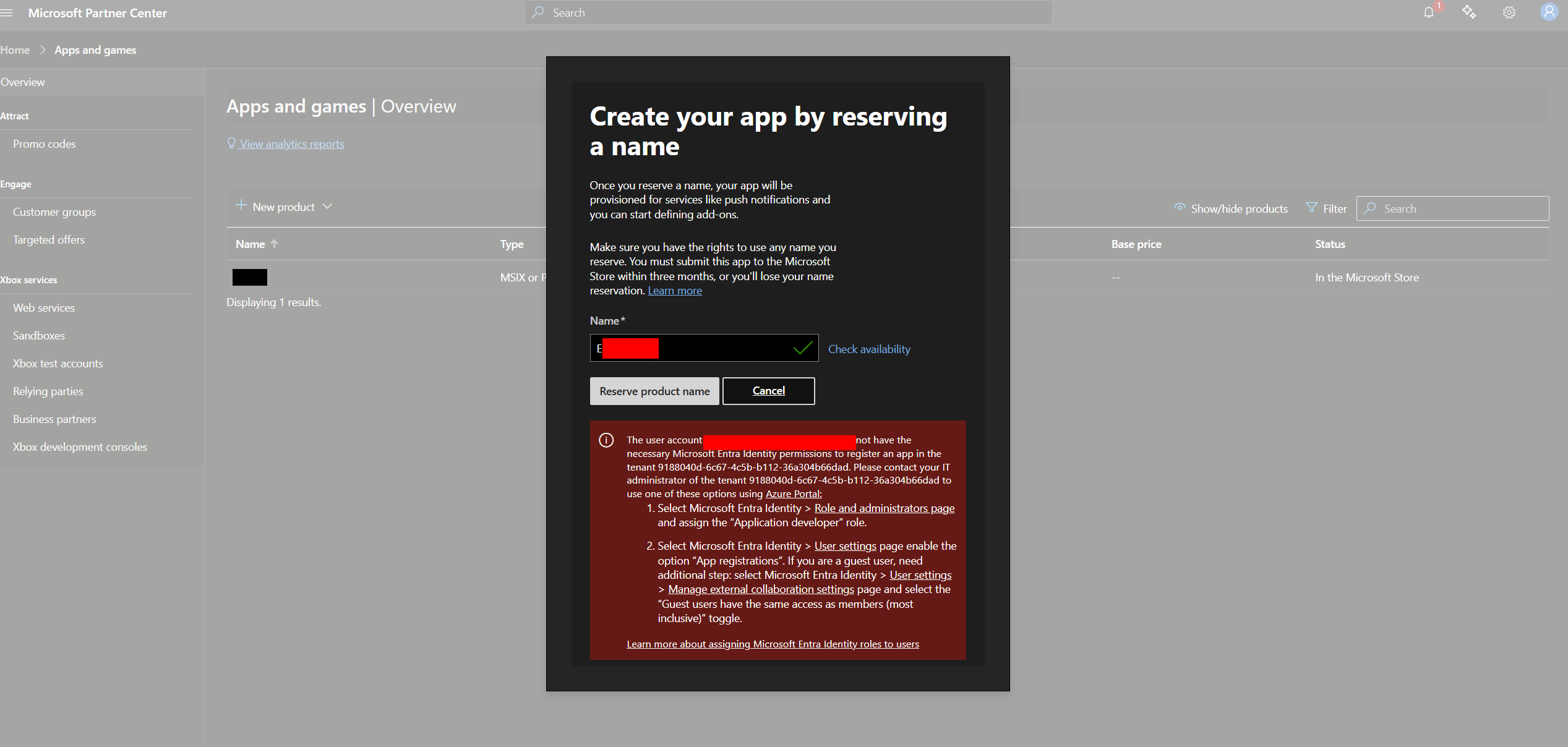
Task: Open the settings gear
Action: click(1509, 12)
